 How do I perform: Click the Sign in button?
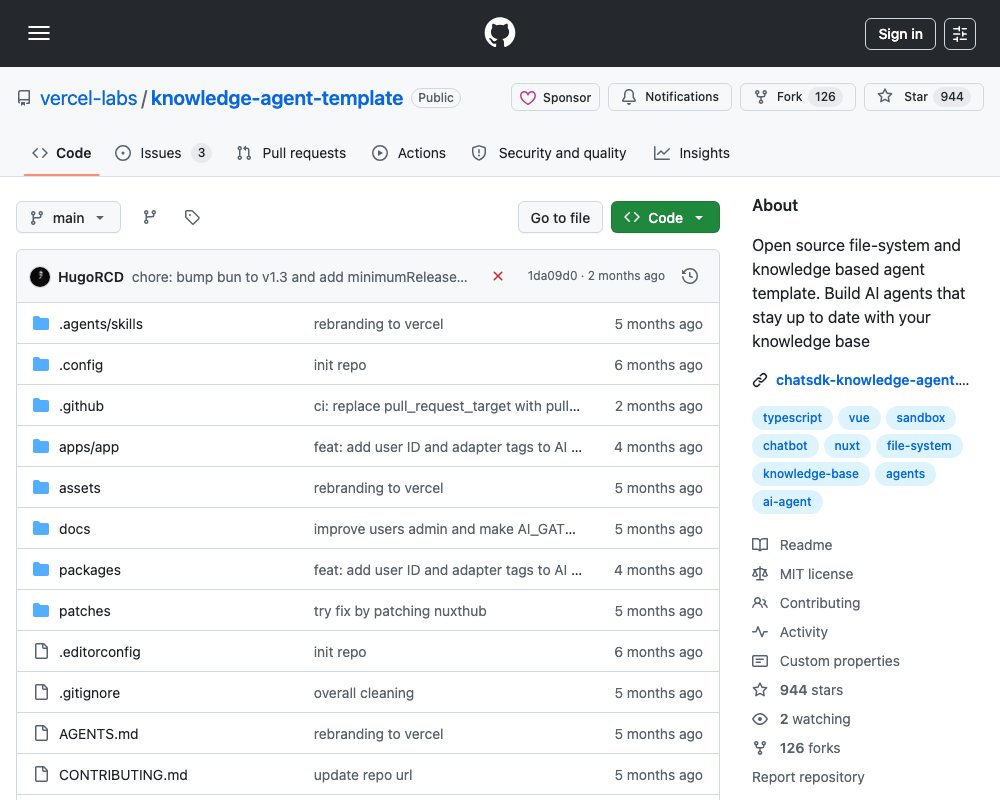click(x=900, y=34)
